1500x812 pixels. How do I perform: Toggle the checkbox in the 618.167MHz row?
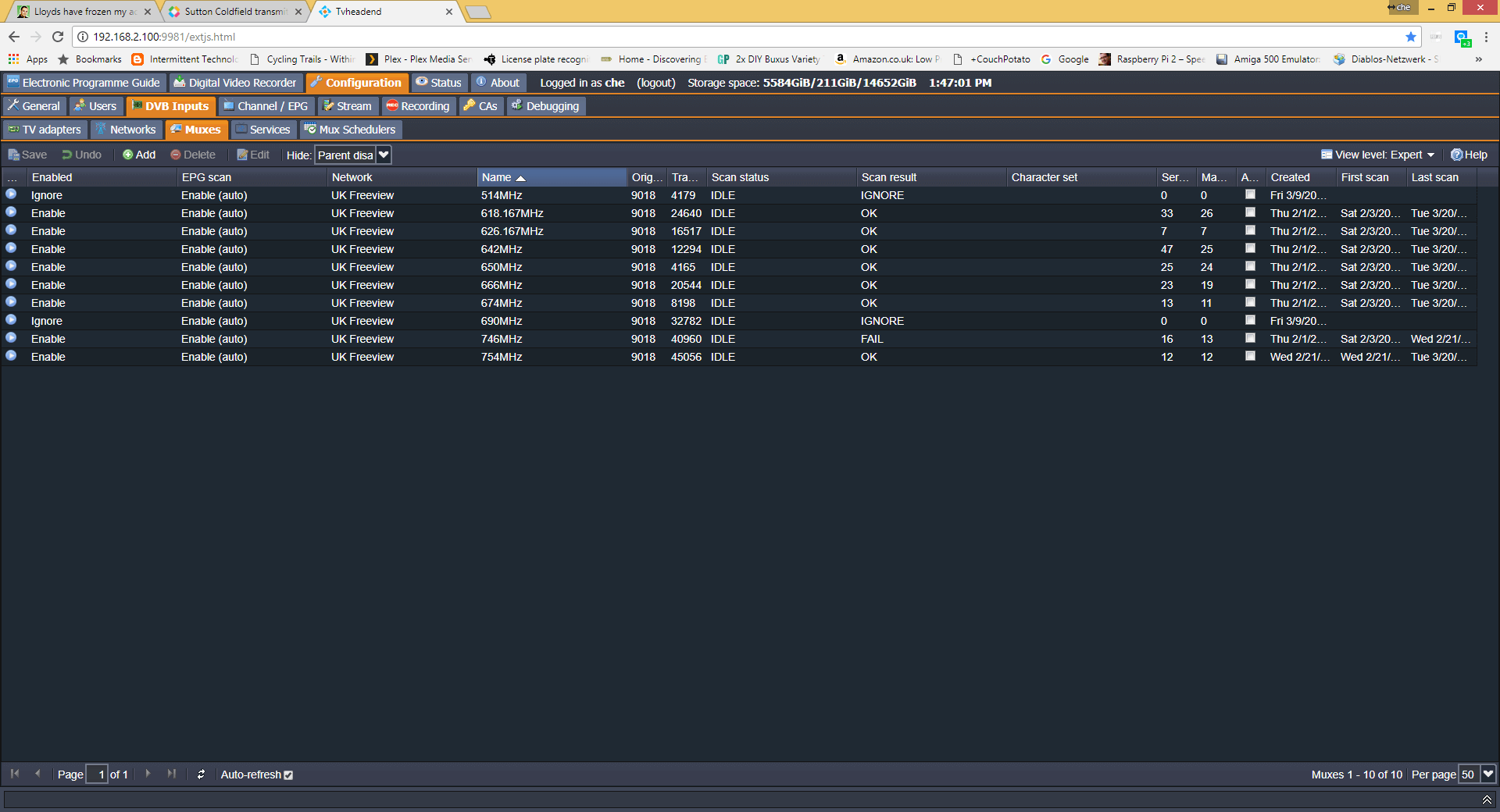[1250, 212]
